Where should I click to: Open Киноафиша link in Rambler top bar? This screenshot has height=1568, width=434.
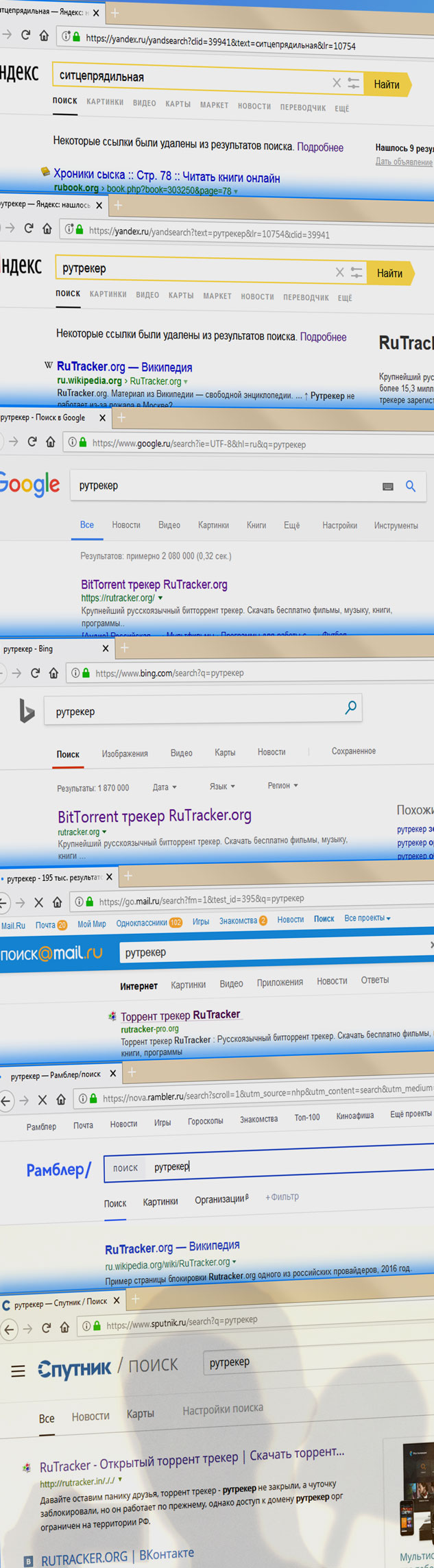(355, 1115)
